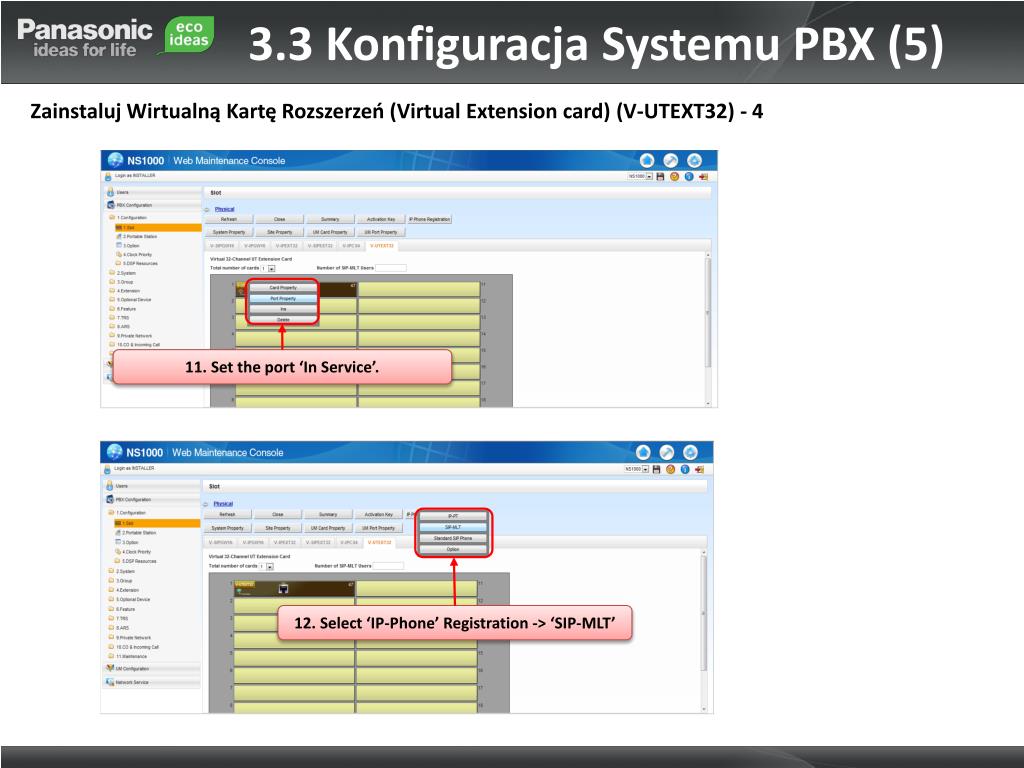Choose Option in IP Phone Registration menu

(x=453, y=549)
